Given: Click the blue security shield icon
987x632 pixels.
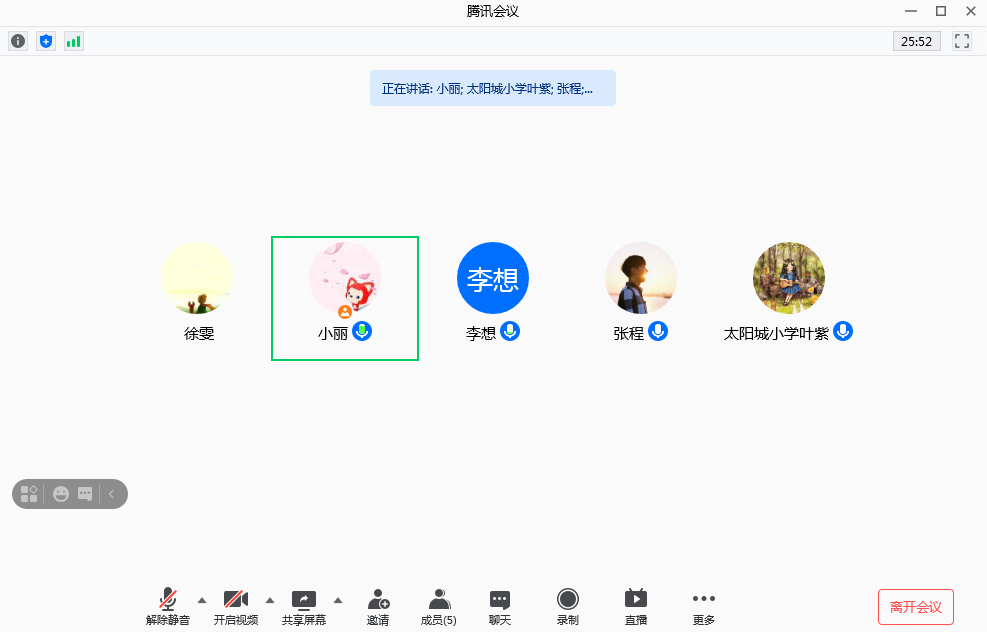Looking at the screenshot, I should pos(46,42).
